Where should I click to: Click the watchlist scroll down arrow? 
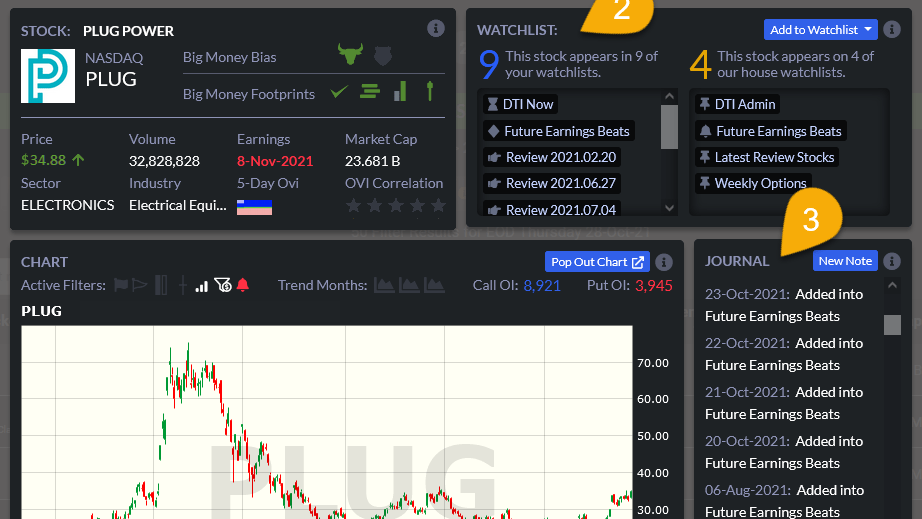pos(669,207)
